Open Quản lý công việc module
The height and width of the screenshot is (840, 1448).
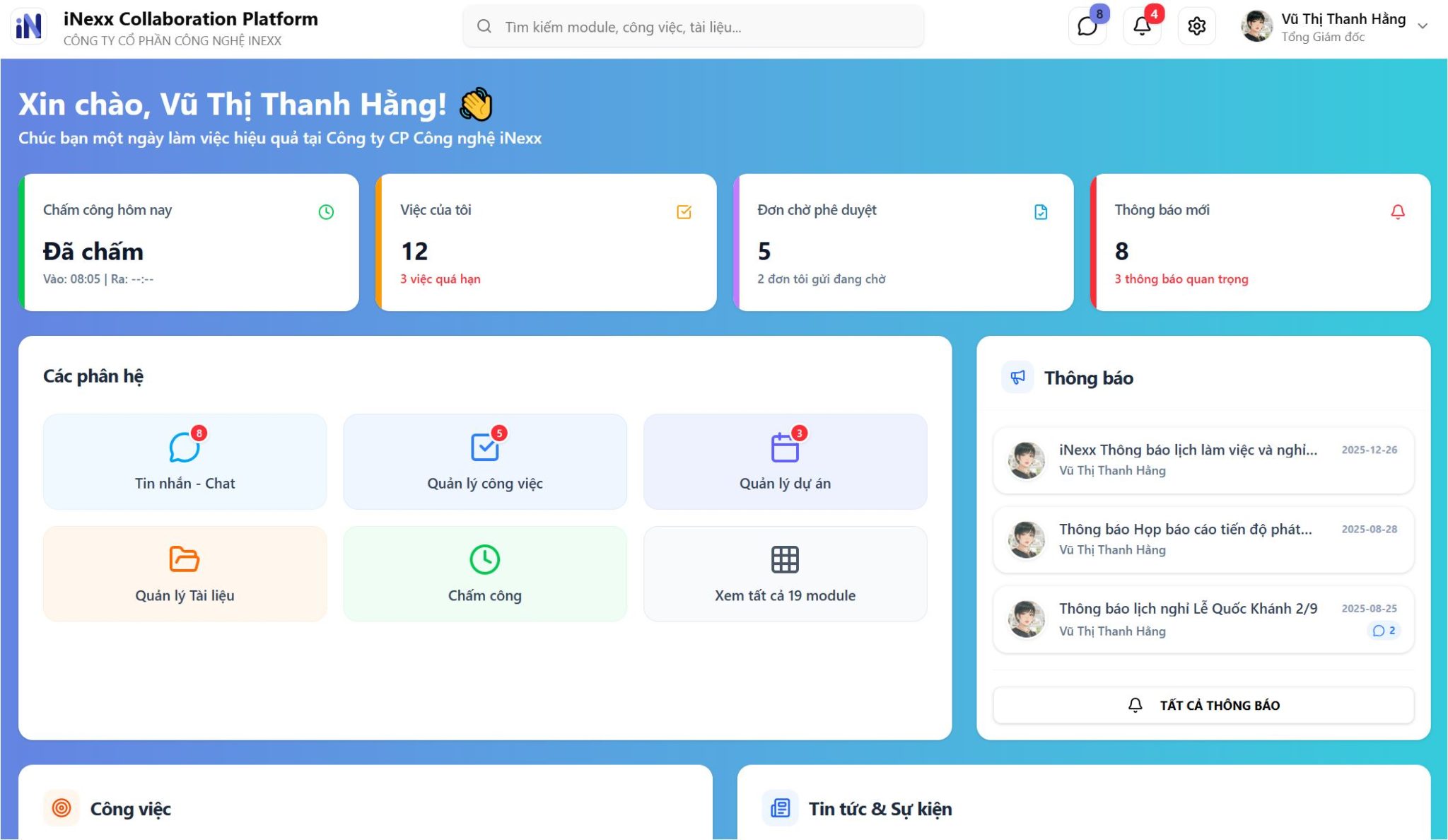(x=485, y=461)
